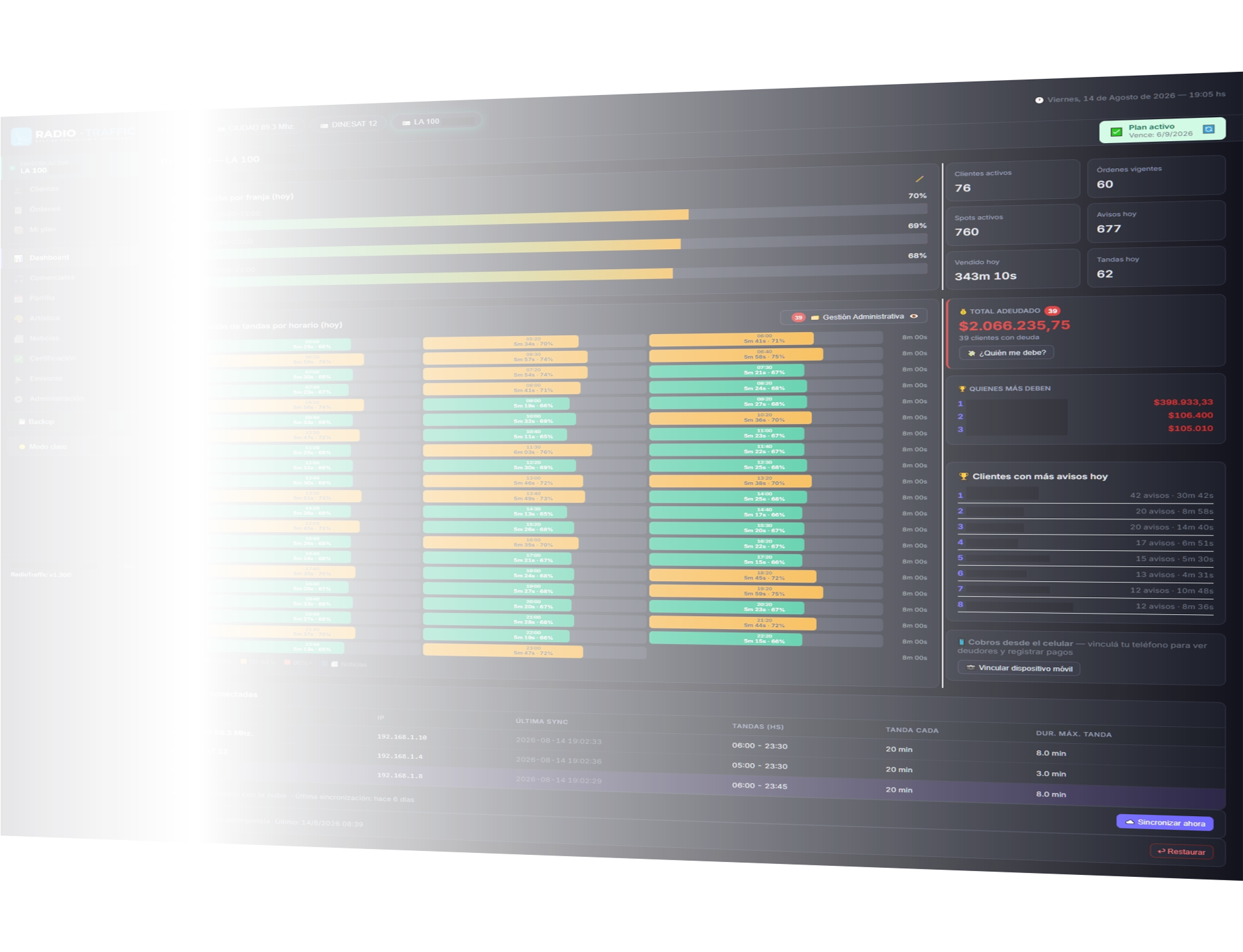Viewport: 1243px width, 952px height.
Task: Expand the Gestión Administrativa panel
Action: click(854, 317)
